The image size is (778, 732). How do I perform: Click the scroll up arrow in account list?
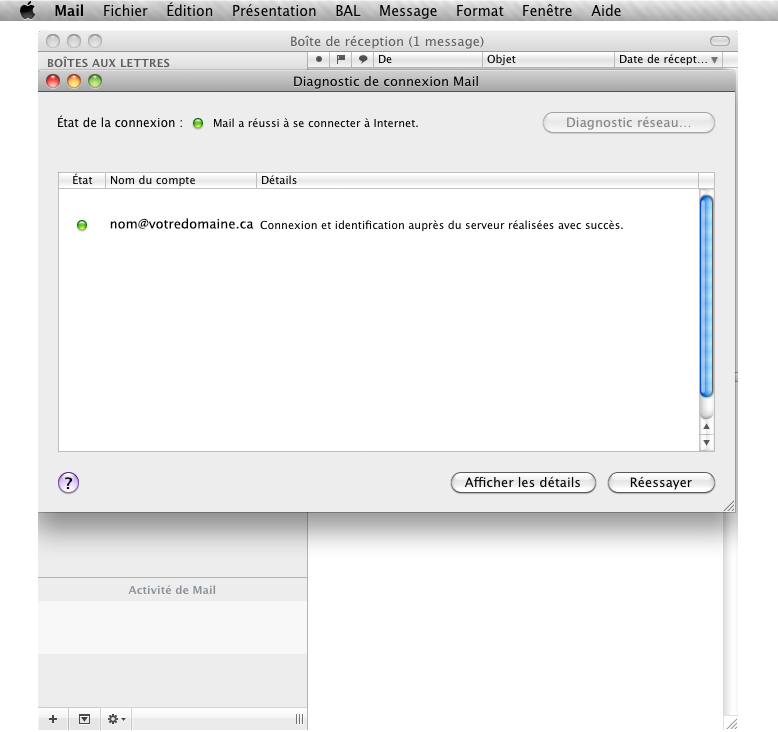pyautogui.click(x=707, y=426)
